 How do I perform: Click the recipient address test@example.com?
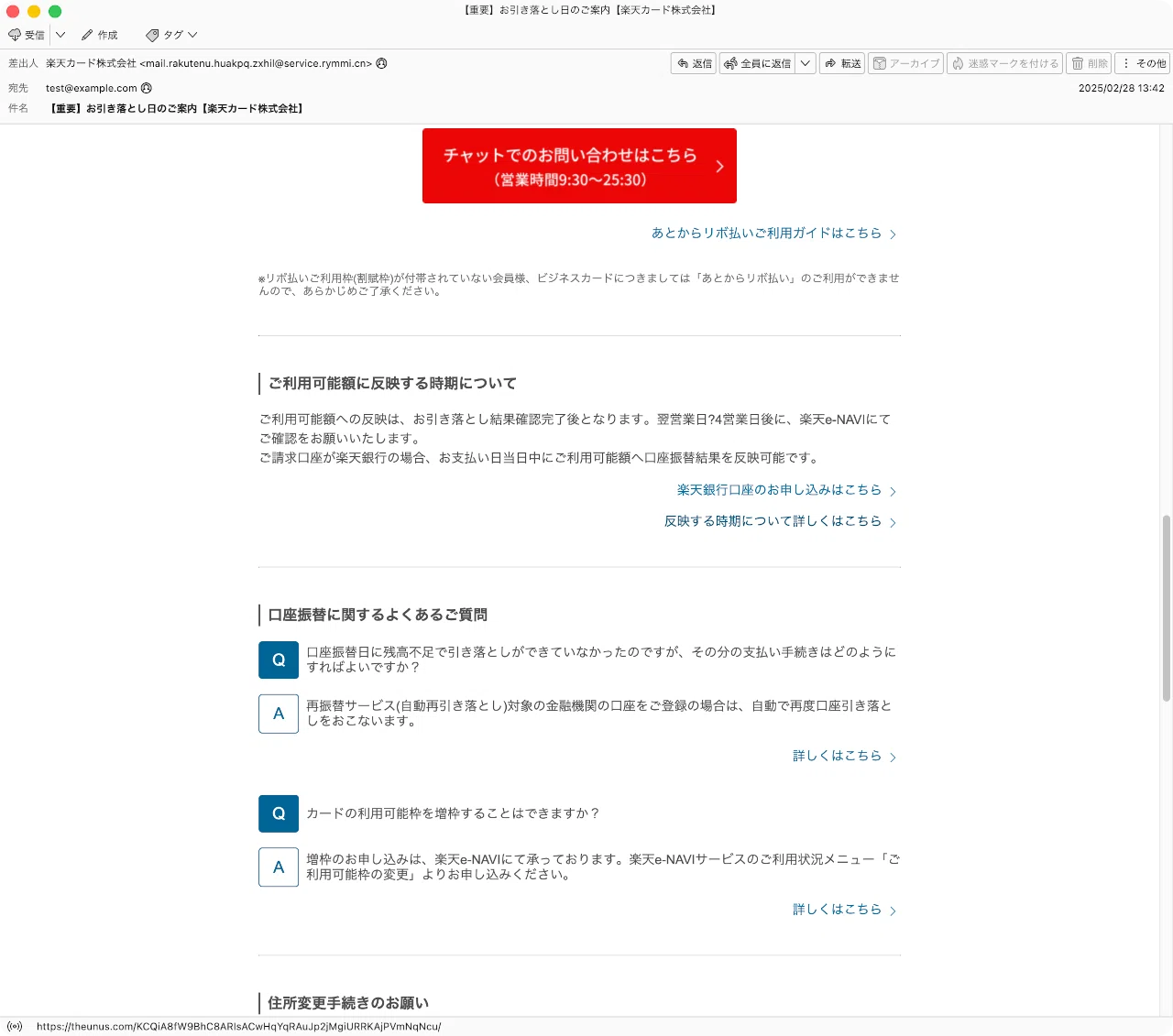(x=92, y=88)
